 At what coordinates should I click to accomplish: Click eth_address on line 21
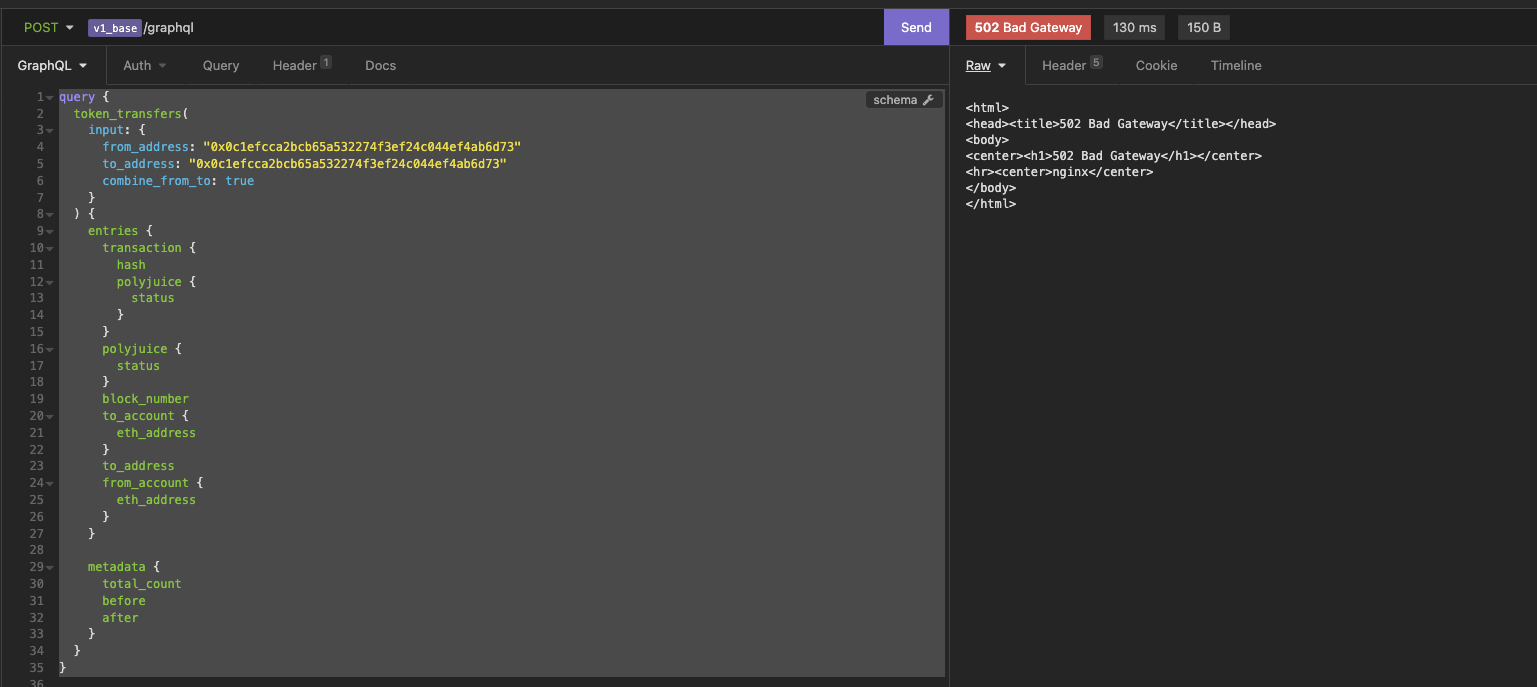coord(156,433)
